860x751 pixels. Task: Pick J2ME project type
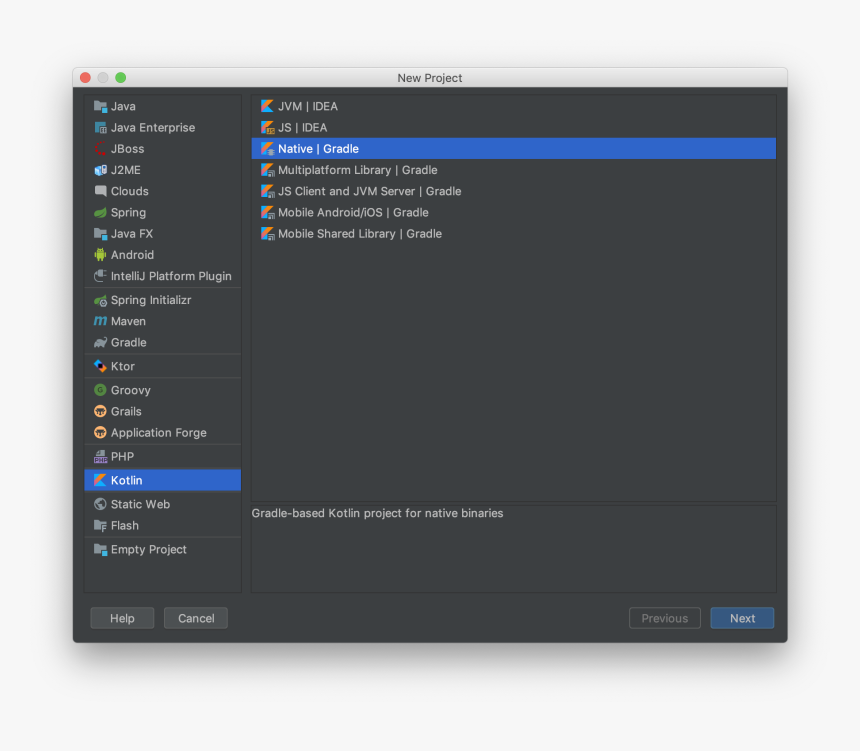pos(163,170)
